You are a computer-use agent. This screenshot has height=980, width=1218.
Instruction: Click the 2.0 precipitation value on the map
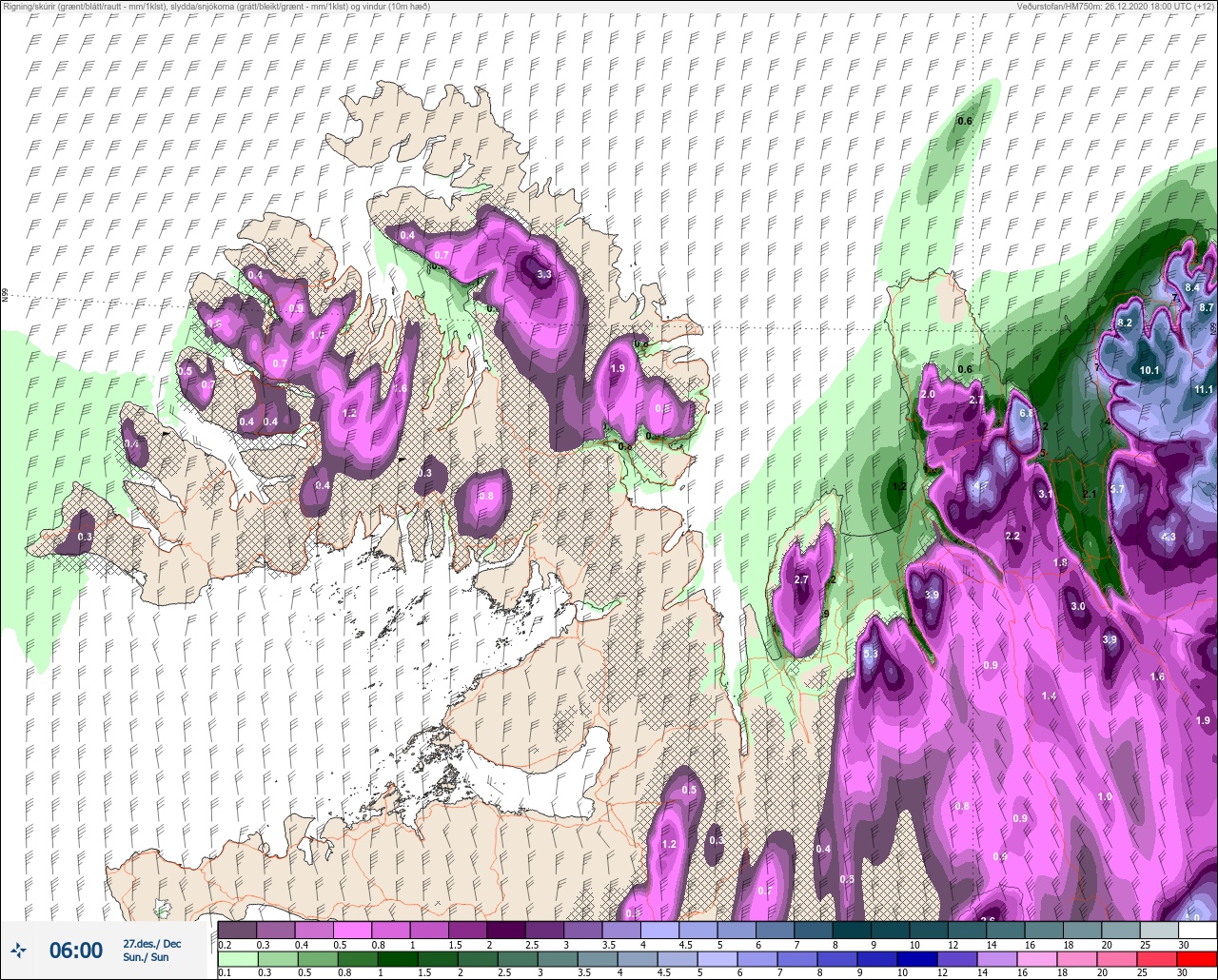(x=929, y=394)
